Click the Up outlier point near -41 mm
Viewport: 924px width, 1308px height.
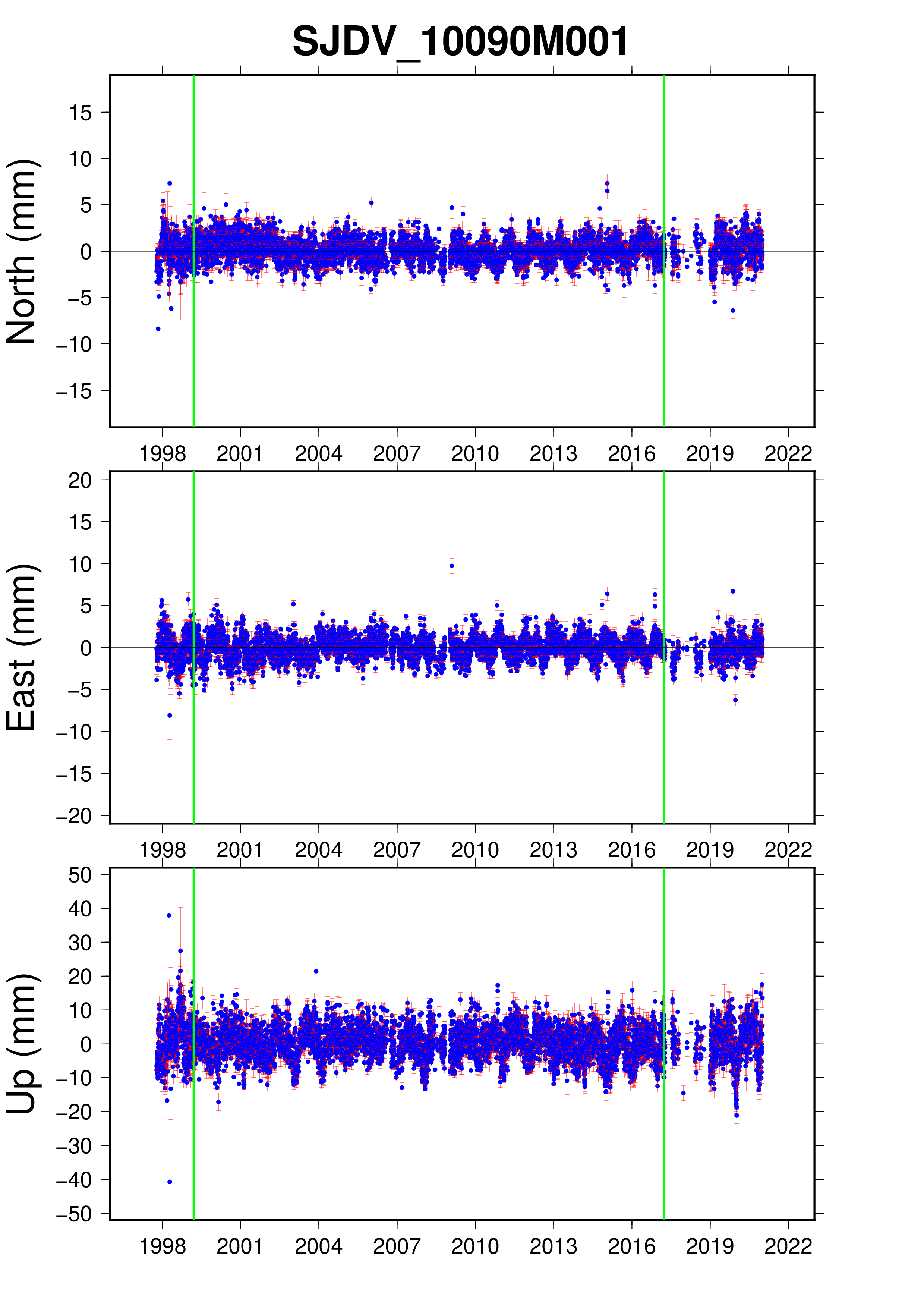pyautogui.click(x=170, y=1182)
